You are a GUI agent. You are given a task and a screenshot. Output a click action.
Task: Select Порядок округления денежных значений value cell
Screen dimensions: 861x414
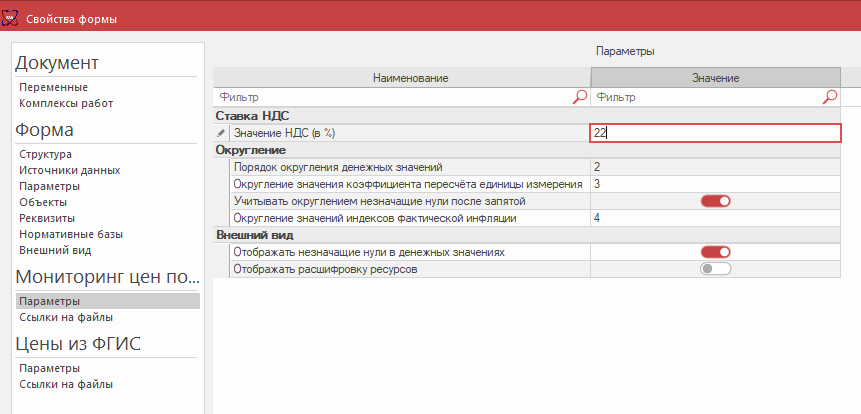[715, 167]
